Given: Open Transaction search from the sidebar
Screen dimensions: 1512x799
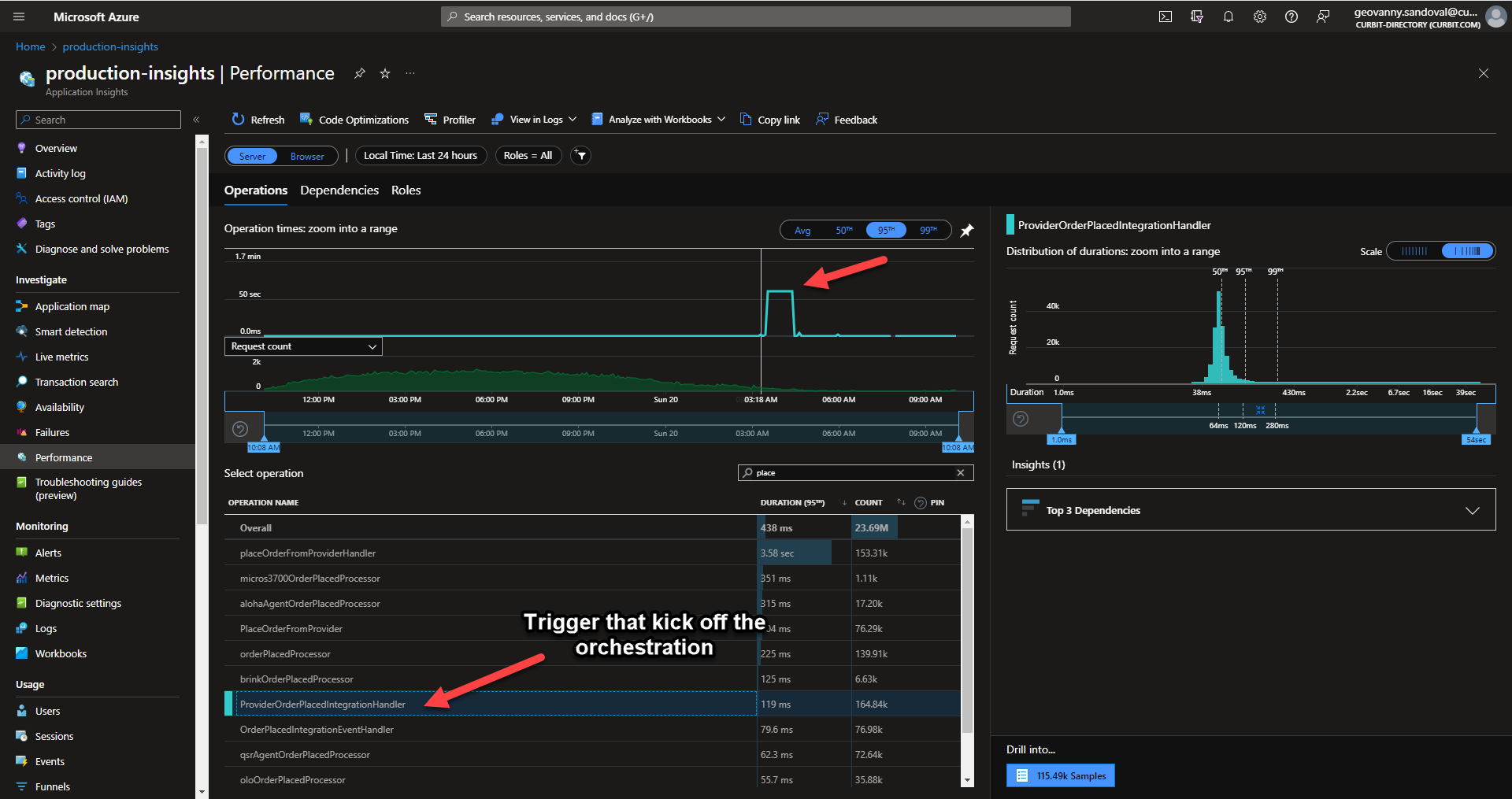Looking at the screenshot, I should coord(75,381).
